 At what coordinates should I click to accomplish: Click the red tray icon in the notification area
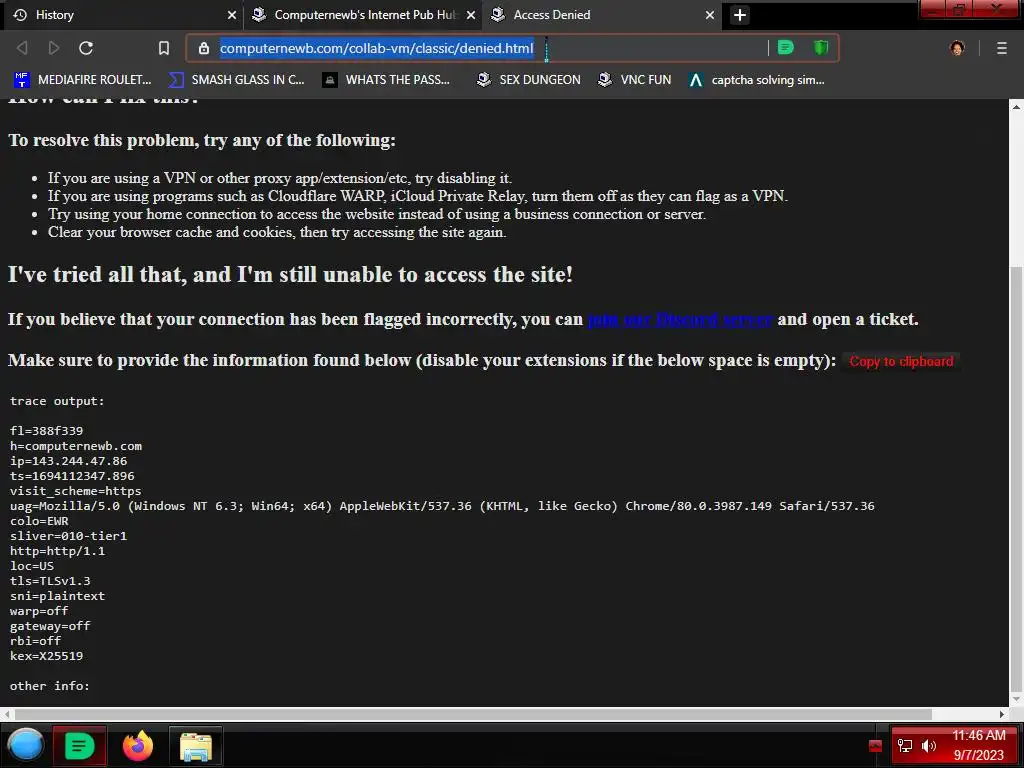[875, 746]
